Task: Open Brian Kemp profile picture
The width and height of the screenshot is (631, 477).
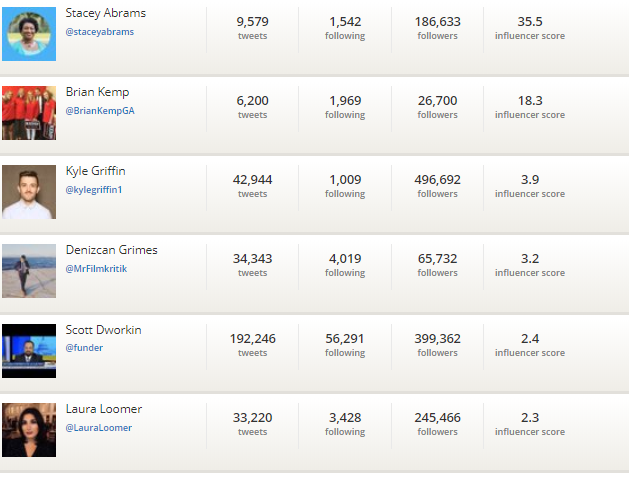Action: pyautogui.click(x=29, y=113)
